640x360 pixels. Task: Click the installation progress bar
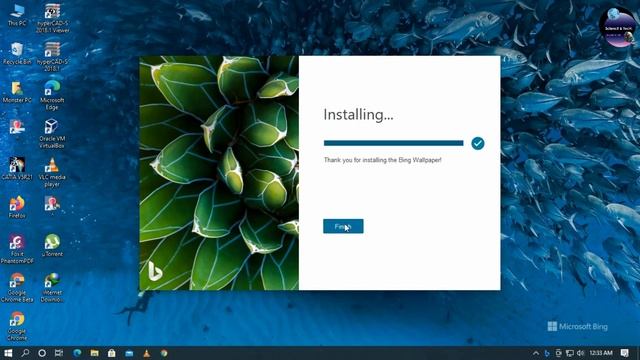(x=393, y=143)
